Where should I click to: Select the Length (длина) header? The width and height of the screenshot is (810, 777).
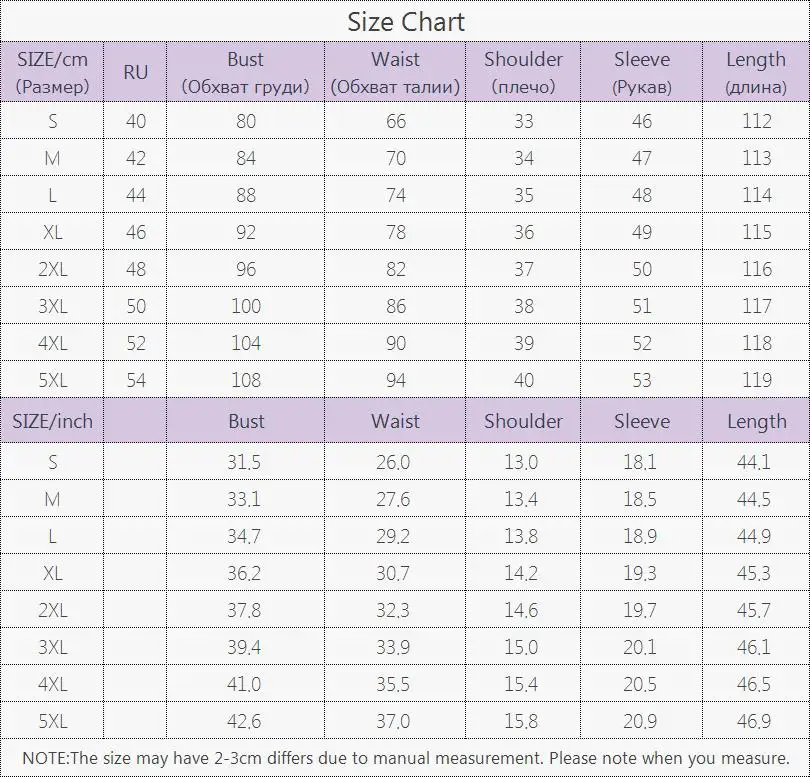[756, 72]
